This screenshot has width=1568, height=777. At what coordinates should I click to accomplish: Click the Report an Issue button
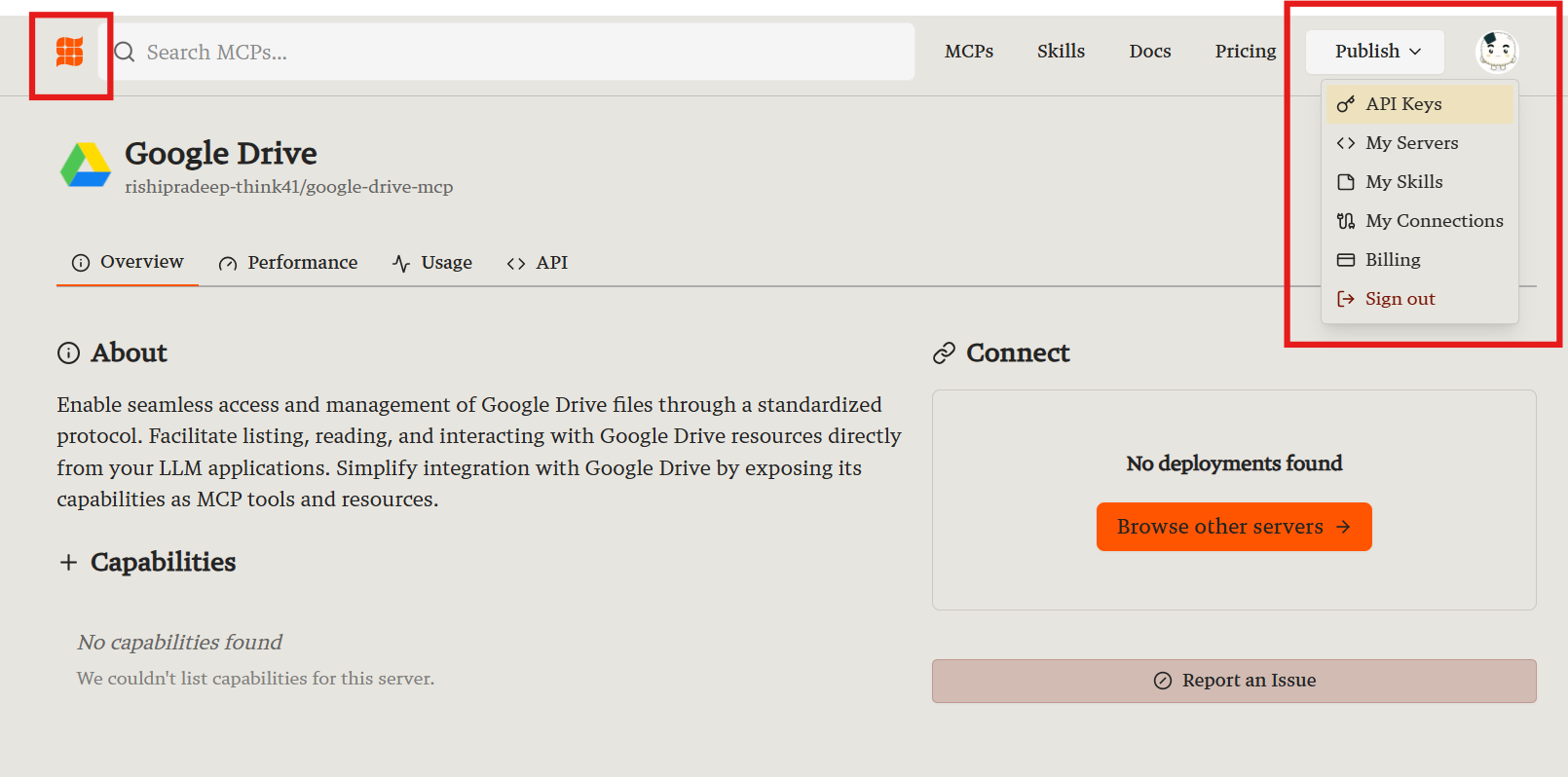[x=1234, y=681]
